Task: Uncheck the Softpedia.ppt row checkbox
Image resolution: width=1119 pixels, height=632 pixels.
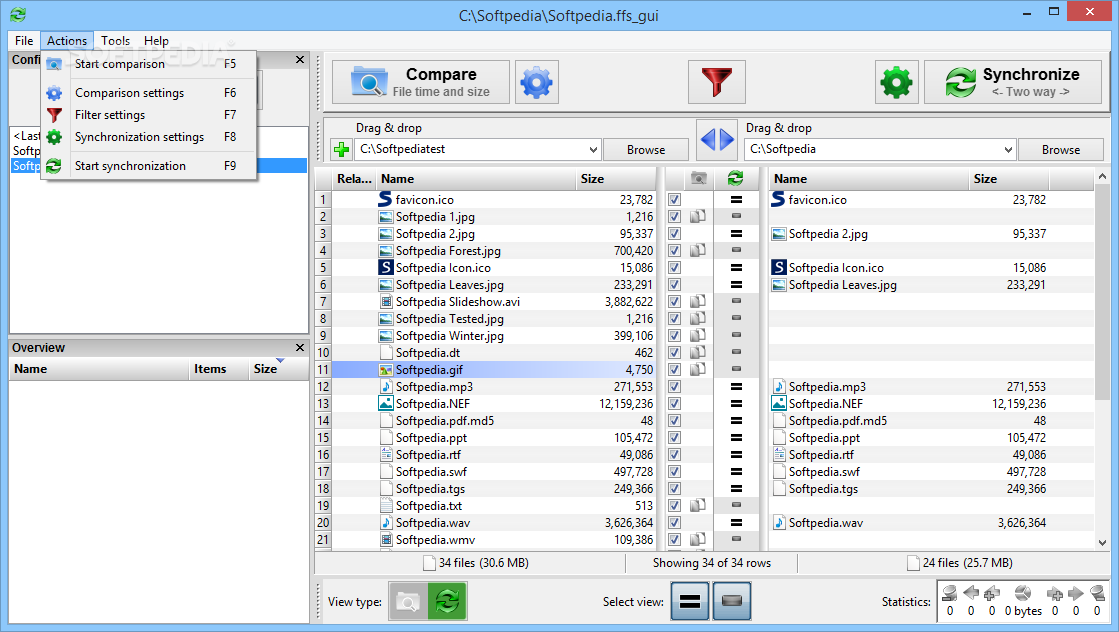Action: pyautogui.click(x=674, y=437)
